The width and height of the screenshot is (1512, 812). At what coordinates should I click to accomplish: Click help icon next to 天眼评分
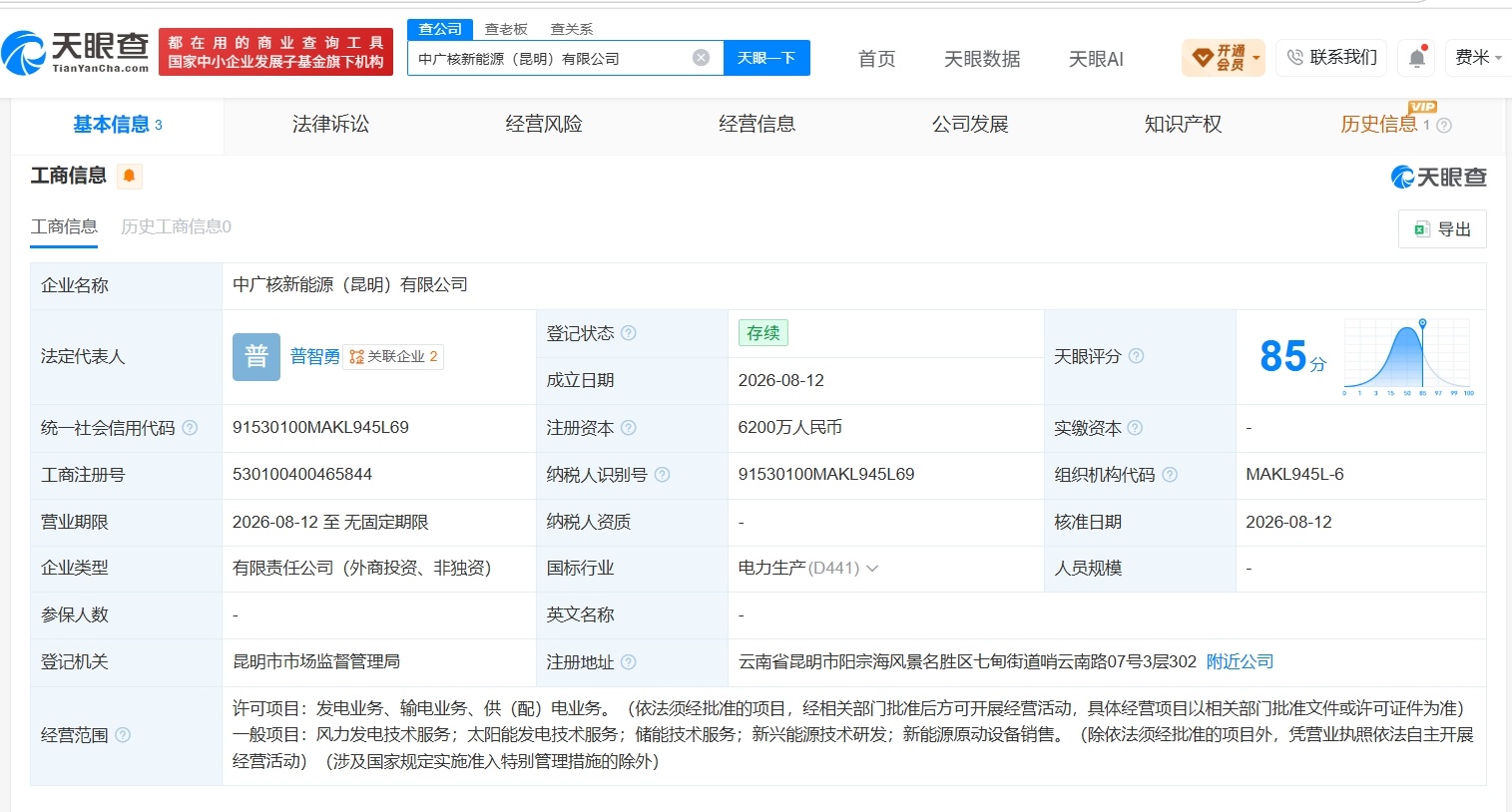[1136, 356]
